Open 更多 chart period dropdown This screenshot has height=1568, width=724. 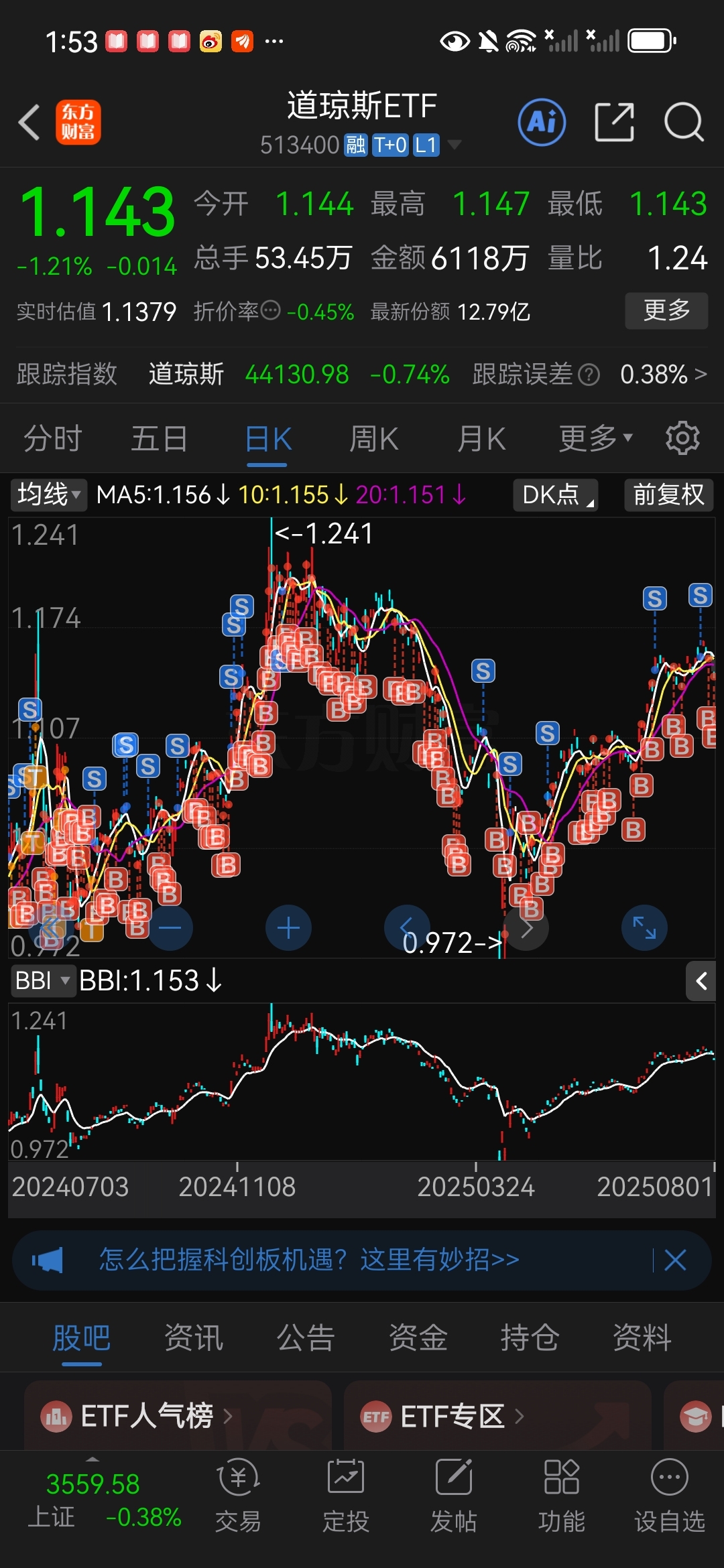point(596,438)
